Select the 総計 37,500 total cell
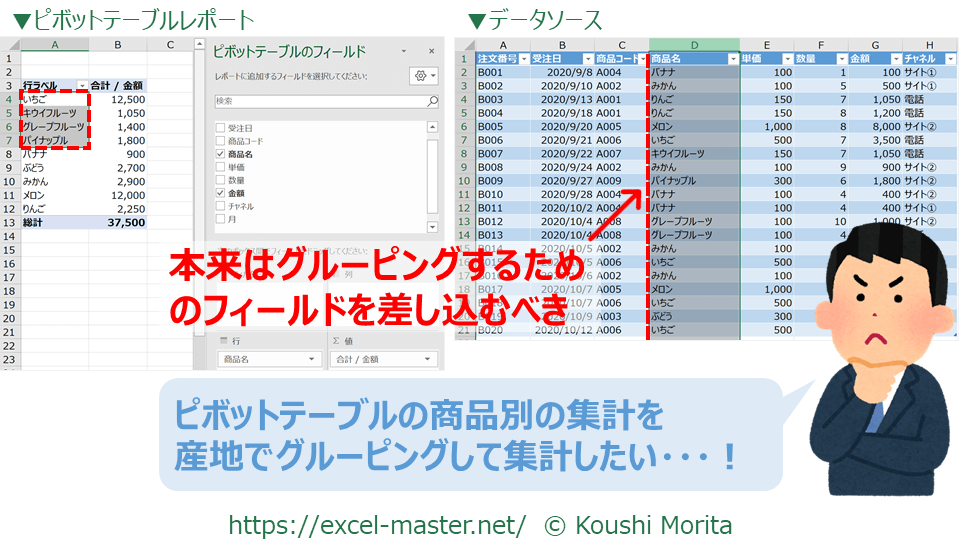The height and width of the screenshot is (540, 960). click(129, 222)
